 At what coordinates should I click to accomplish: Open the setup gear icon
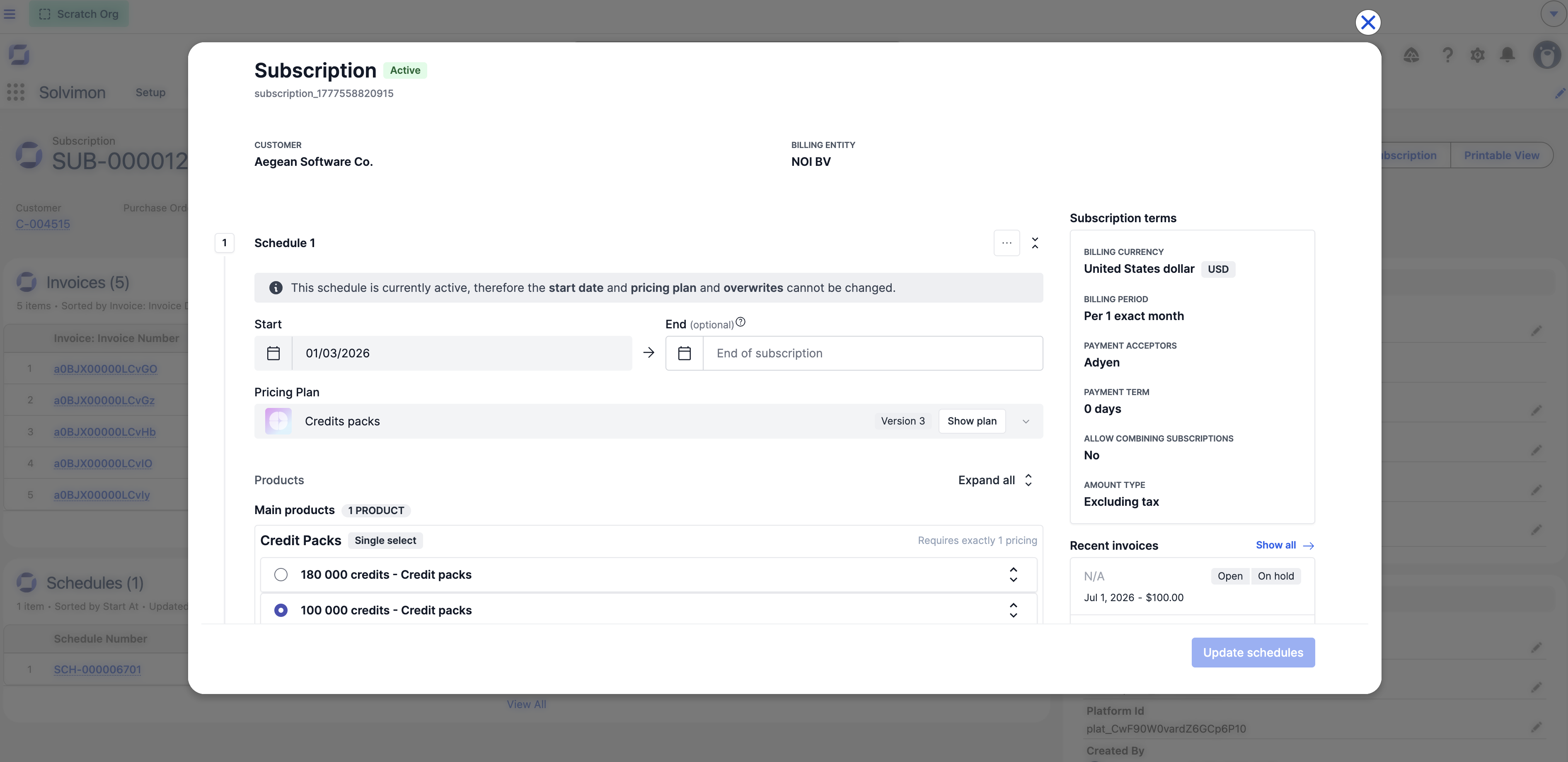[1477, 56]
